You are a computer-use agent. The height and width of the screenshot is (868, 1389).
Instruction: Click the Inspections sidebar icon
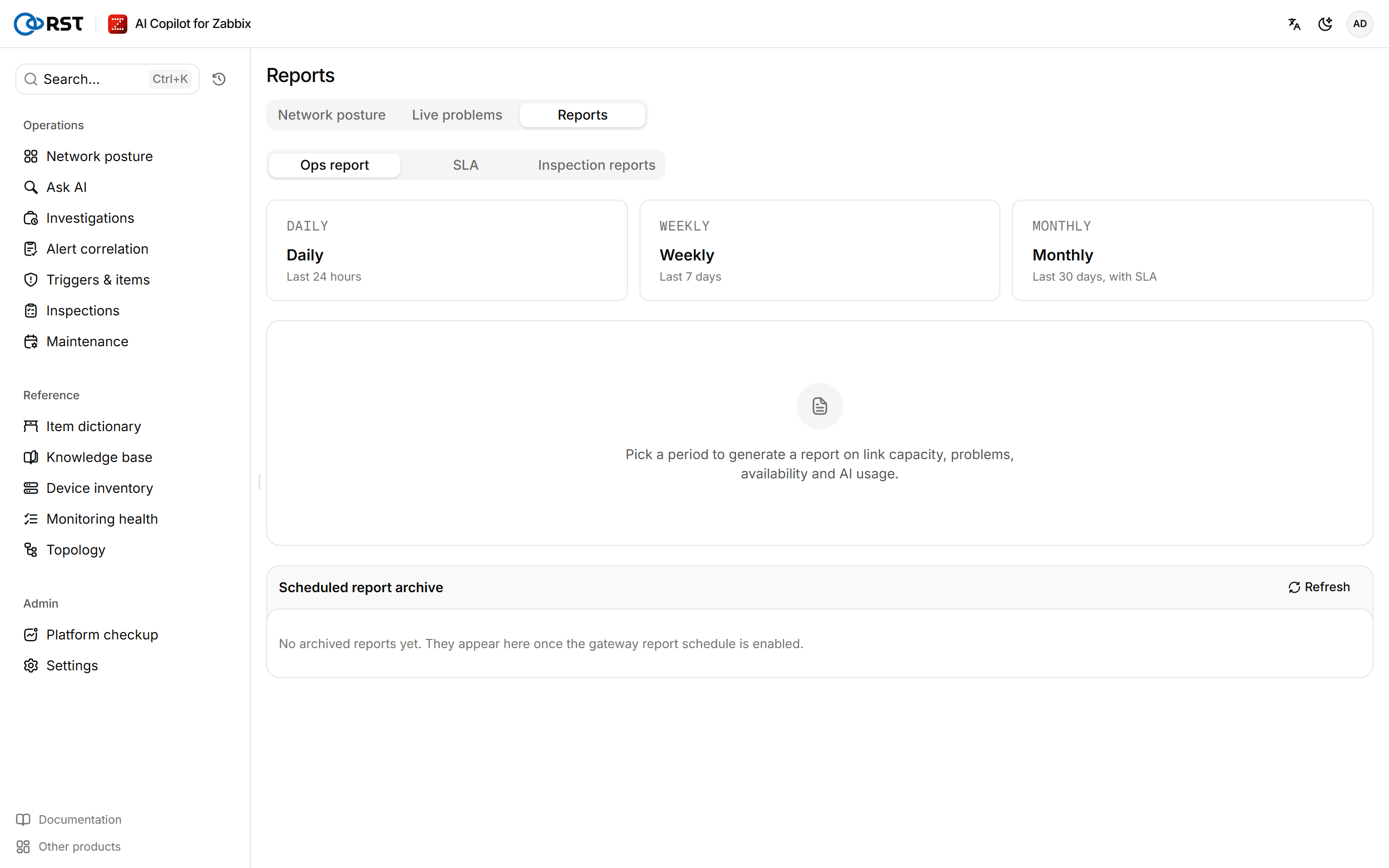click(x=31, y=311)
